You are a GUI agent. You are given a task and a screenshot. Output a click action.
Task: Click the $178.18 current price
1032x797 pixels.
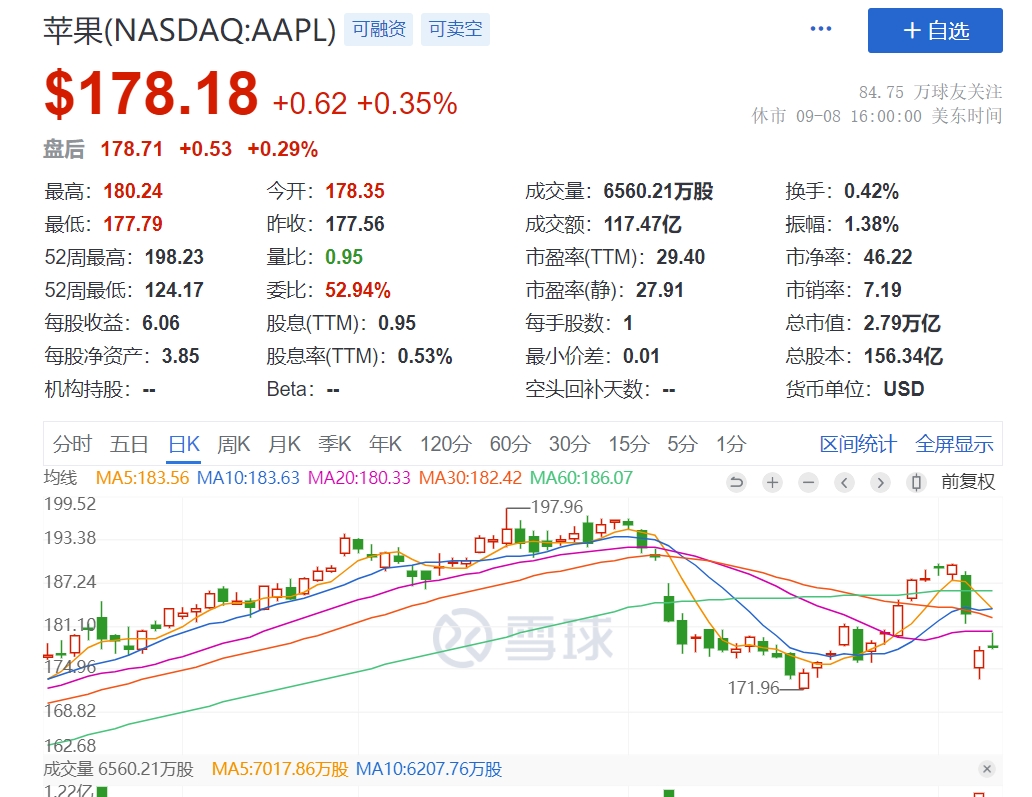[151, 93]
